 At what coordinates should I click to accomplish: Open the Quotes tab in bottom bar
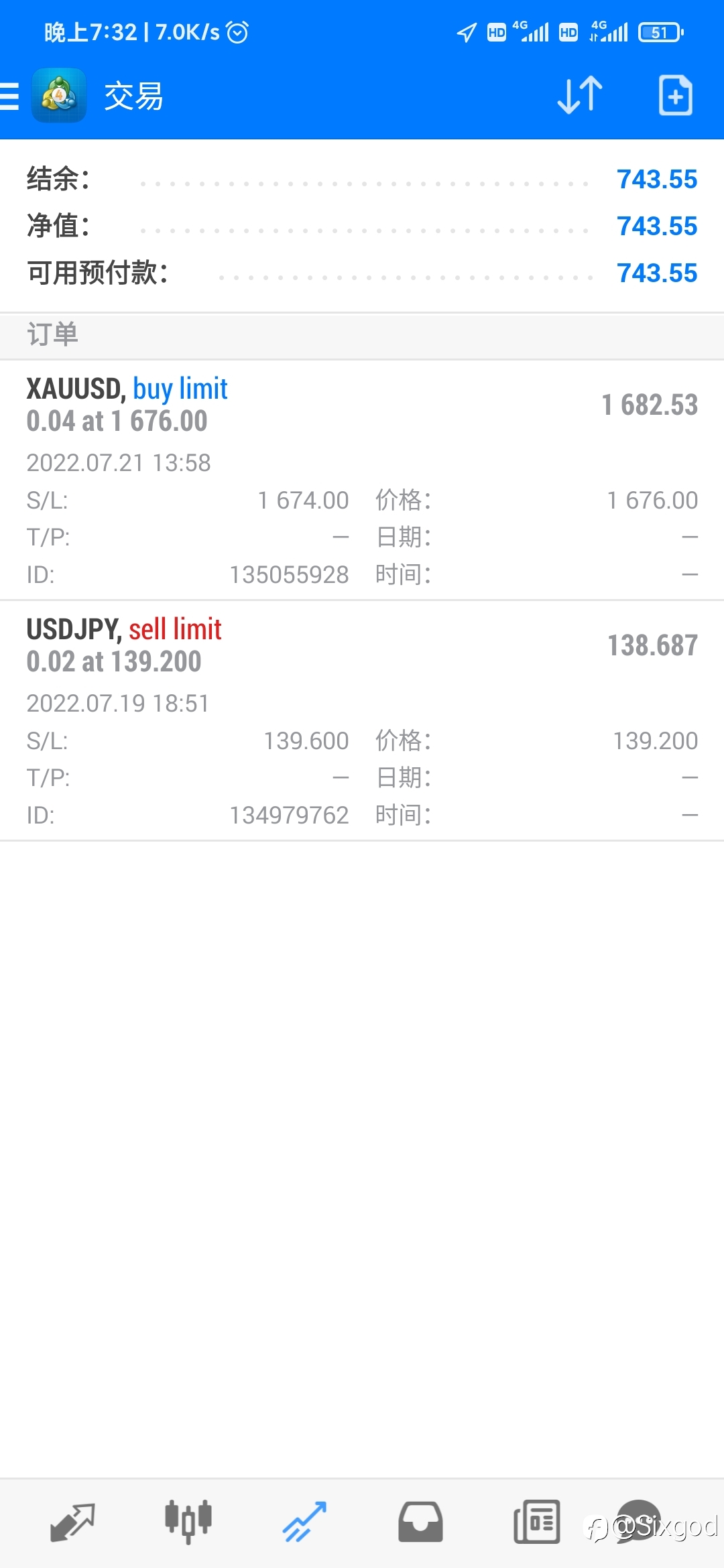(x=72, y=1521)
